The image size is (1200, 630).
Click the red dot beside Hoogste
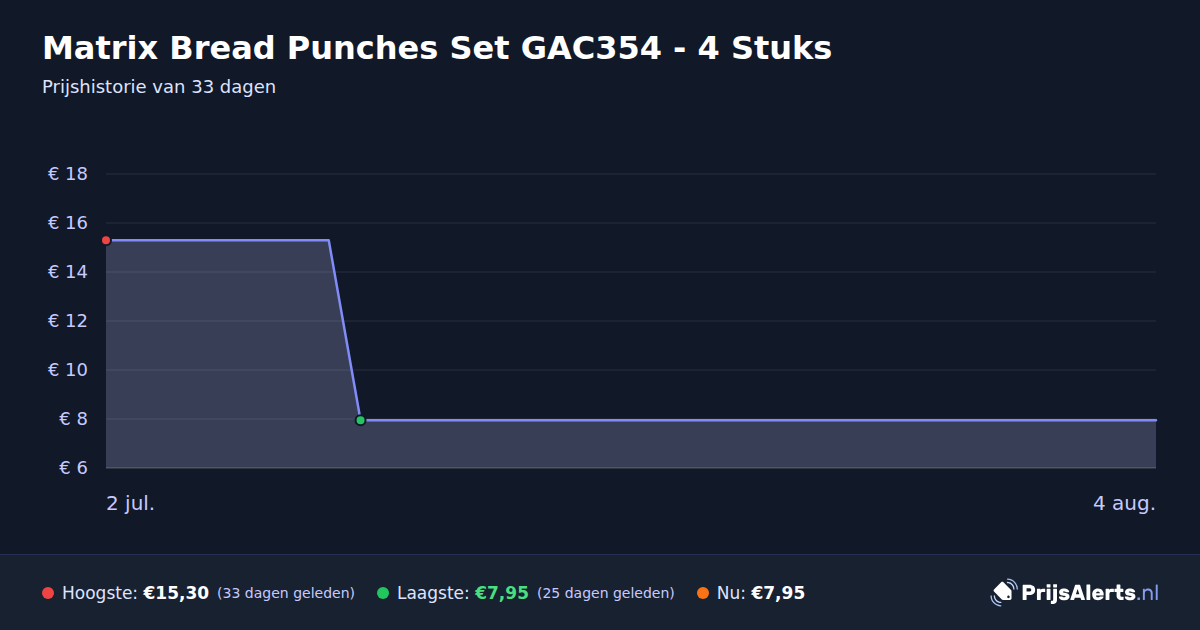pyautogui.click(x=48, y=593)
